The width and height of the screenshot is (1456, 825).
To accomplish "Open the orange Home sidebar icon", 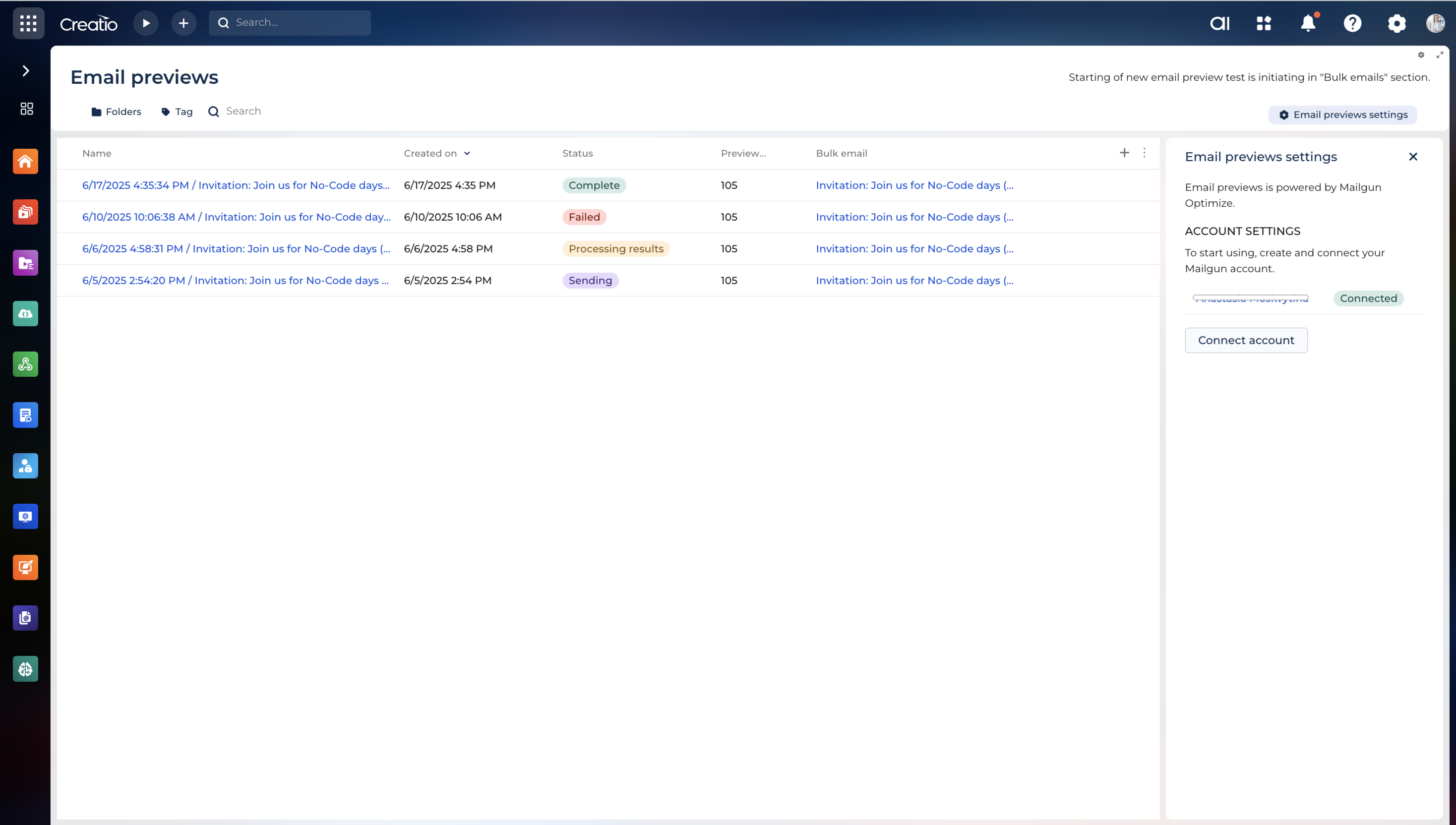I will (25, 162).
